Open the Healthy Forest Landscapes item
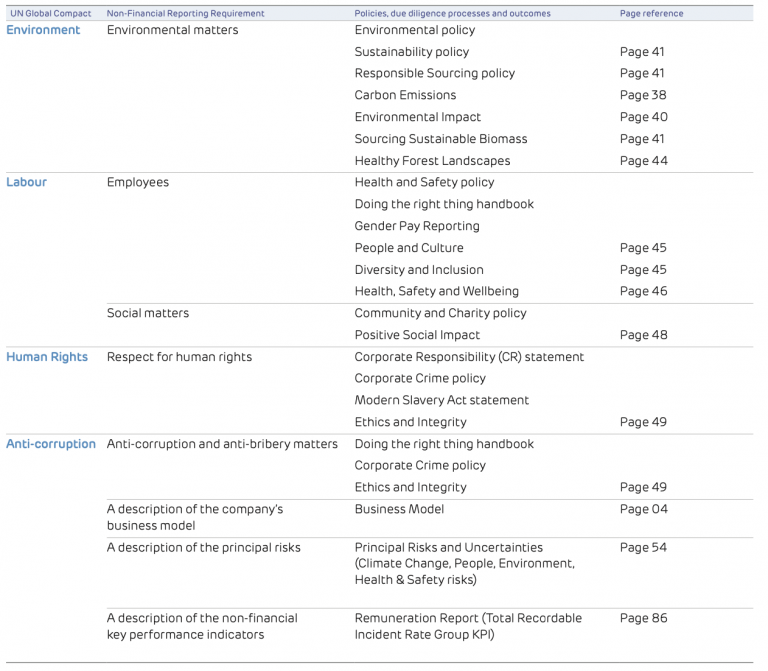768x671 pixels. click(432, 161)
